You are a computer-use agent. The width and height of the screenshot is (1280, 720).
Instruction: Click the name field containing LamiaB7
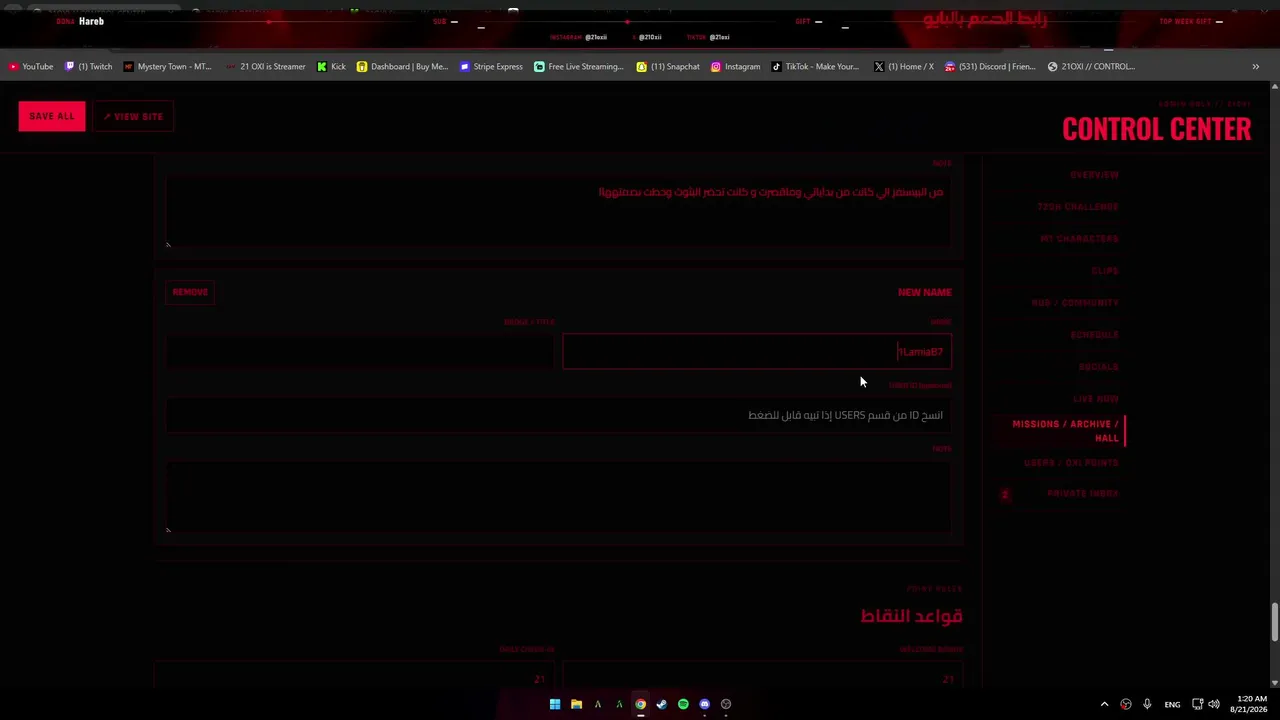pyautogui.click(x=757, y=352)
